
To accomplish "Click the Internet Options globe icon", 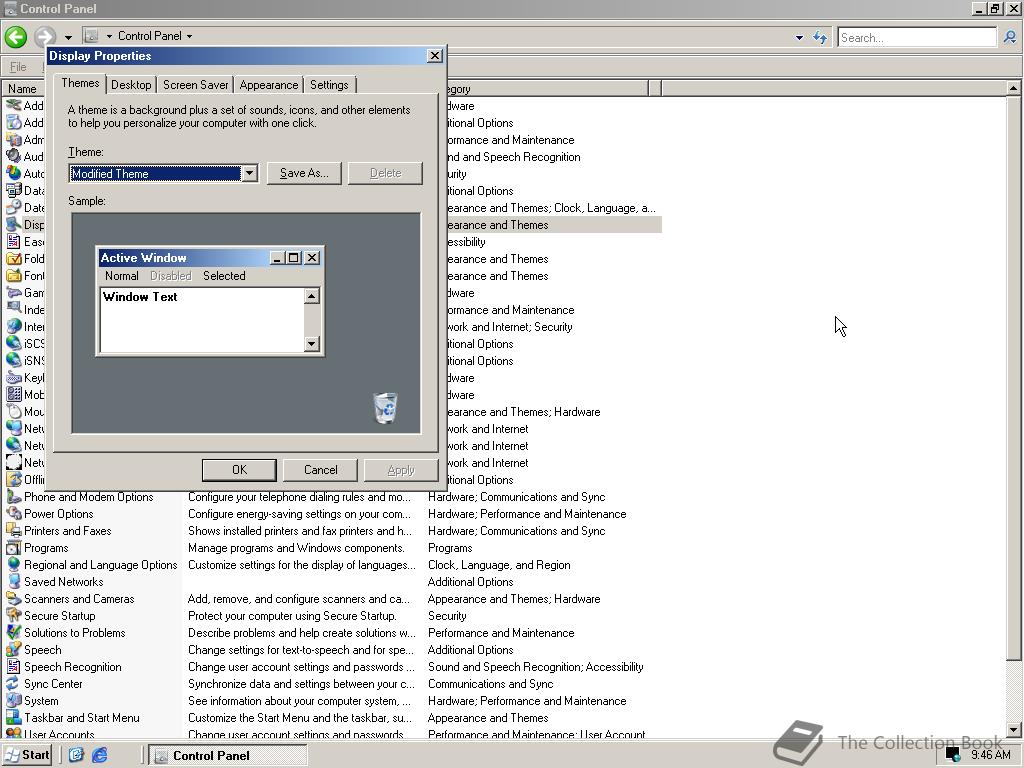I will click(13, 327).
